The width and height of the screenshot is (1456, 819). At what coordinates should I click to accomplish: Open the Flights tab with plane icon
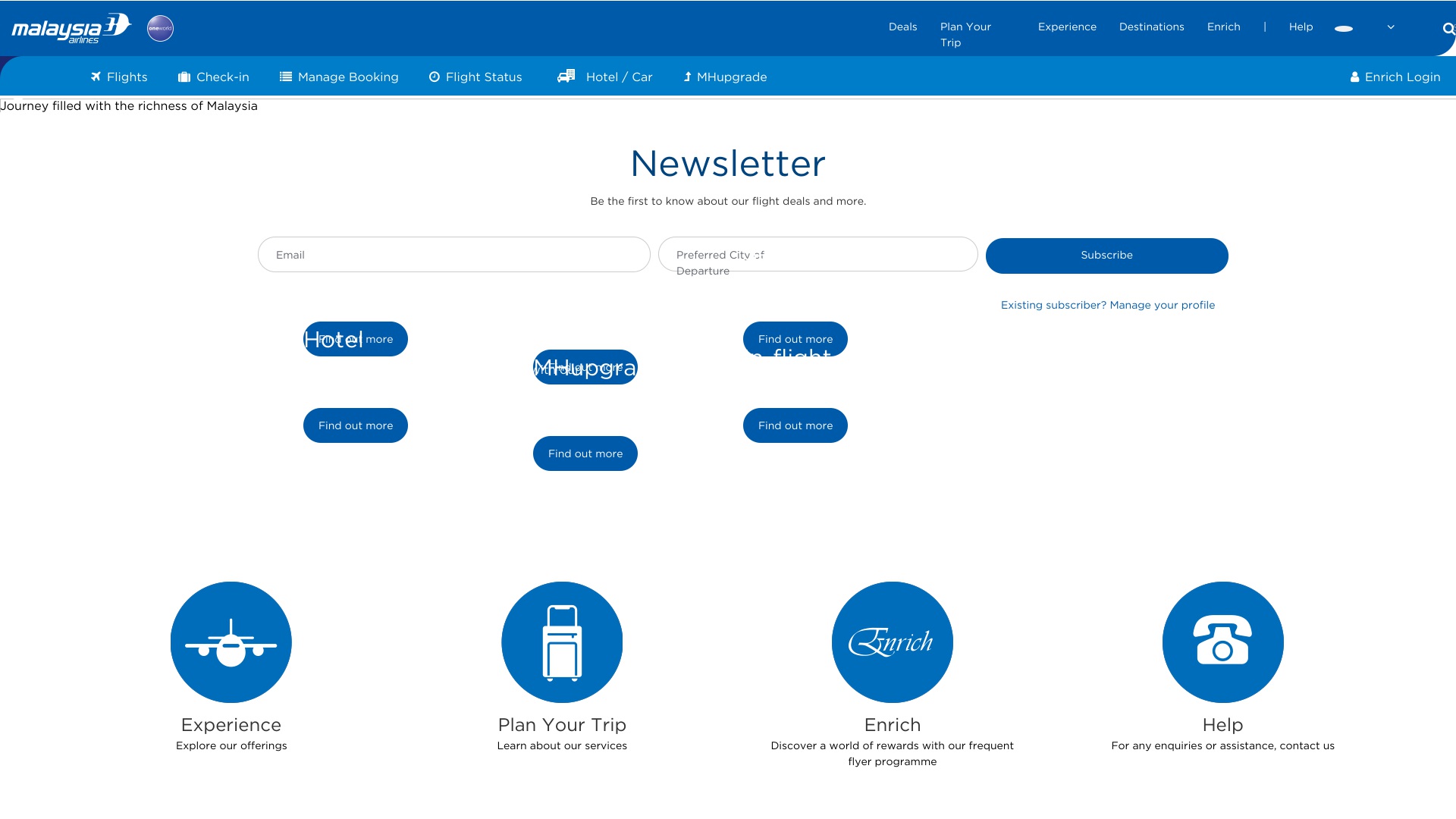pos(119,77)
